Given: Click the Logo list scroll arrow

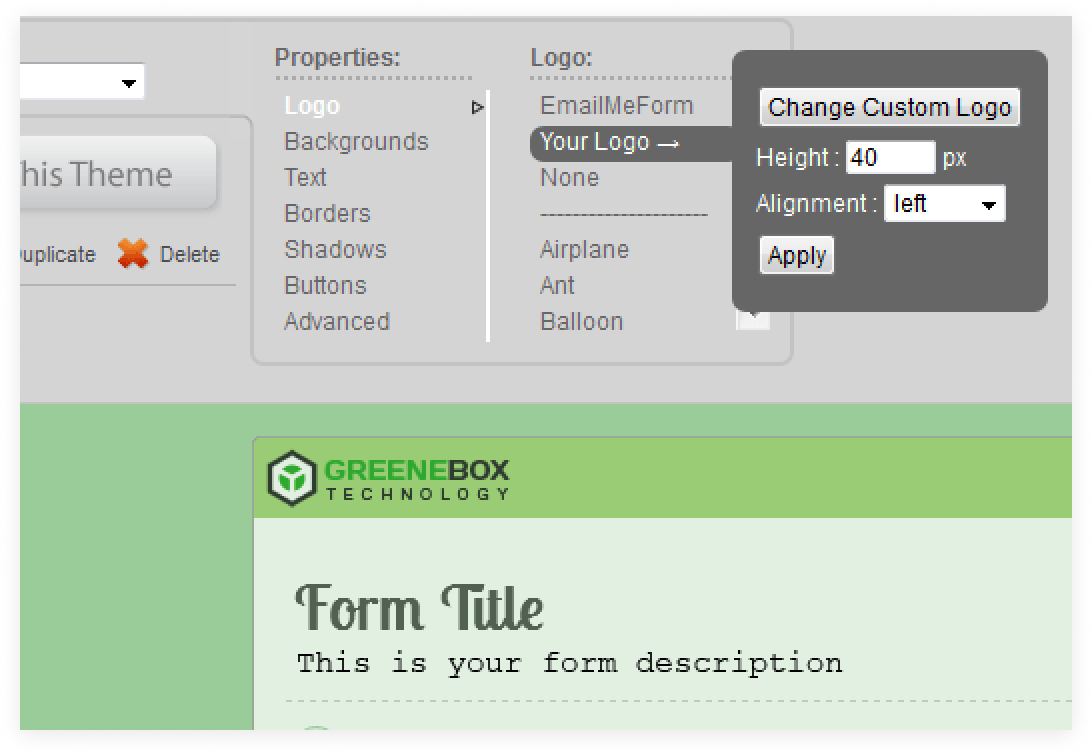Looking at the screenshot, I should click(753, 320).
